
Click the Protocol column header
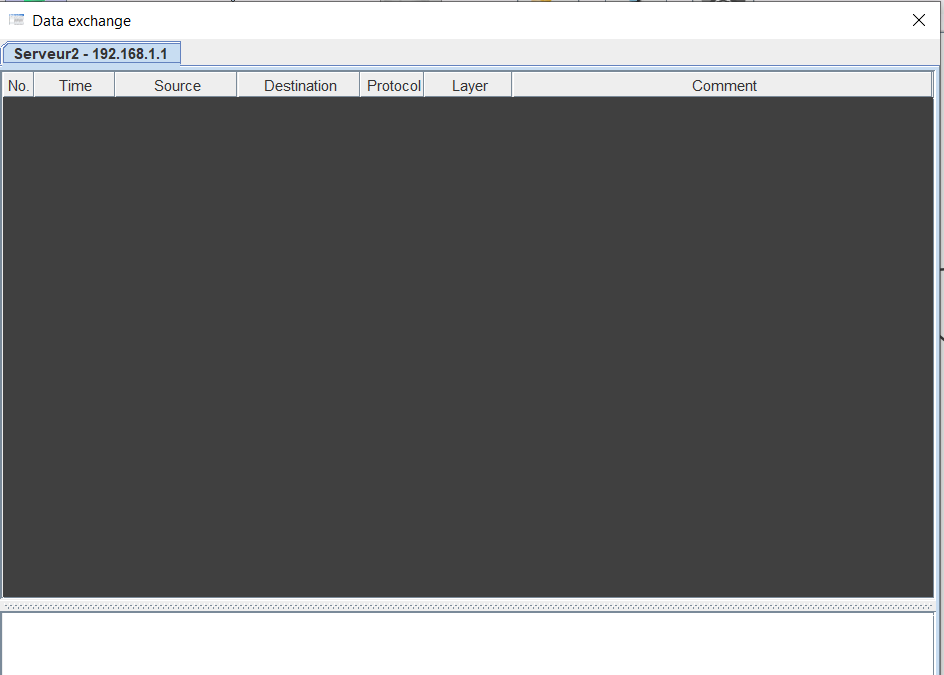coord(393,86)
